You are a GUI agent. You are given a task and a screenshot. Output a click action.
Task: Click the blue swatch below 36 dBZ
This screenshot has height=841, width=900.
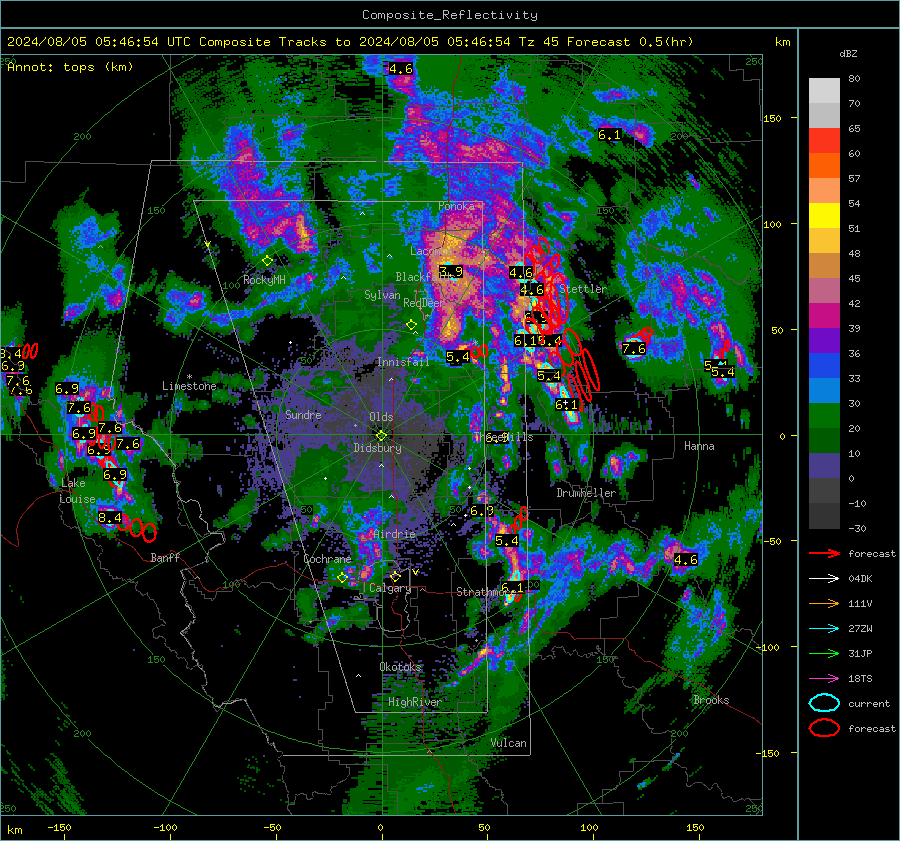[824, 365]
